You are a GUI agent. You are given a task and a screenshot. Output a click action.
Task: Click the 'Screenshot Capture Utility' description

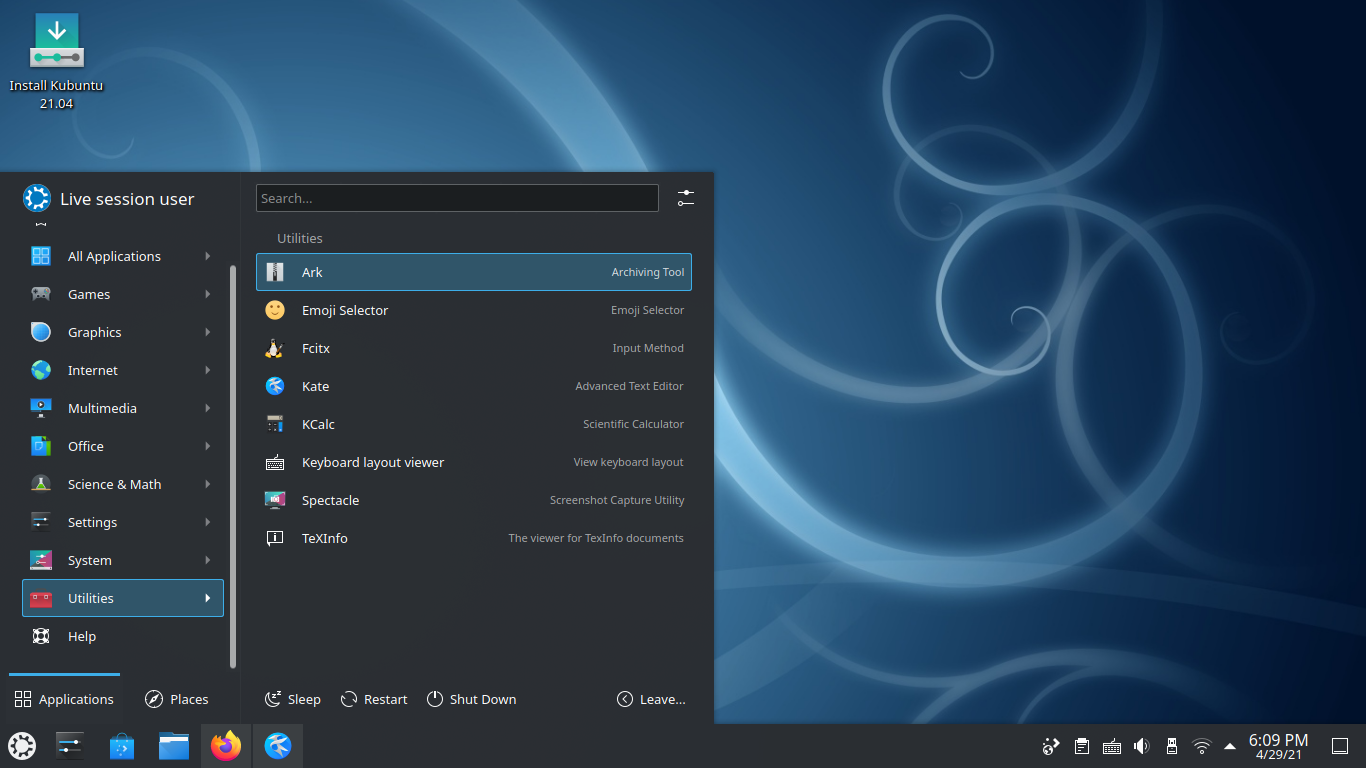617,500
